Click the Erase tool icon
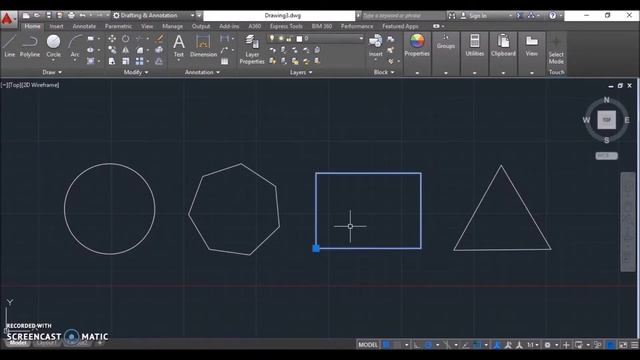 pyautogui.click(x=159, y=39)
